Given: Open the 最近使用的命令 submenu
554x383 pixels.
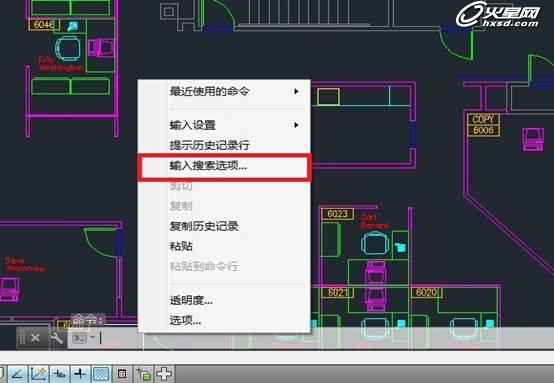Looking at the screenshot, I should (224, 92).
